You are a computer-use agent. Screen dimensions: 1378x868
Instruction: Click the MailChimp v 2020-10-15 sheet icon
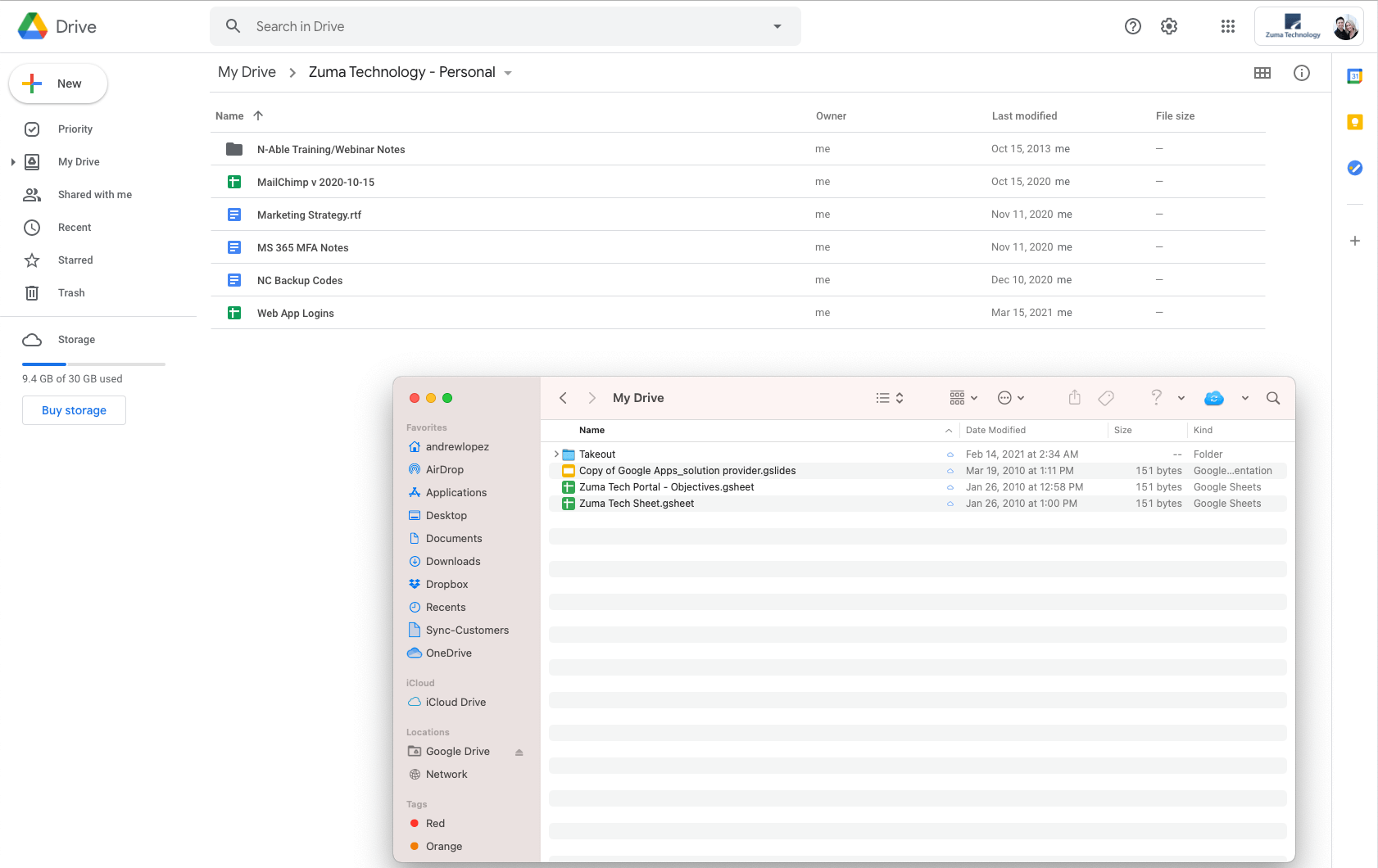tap(234, 182)
